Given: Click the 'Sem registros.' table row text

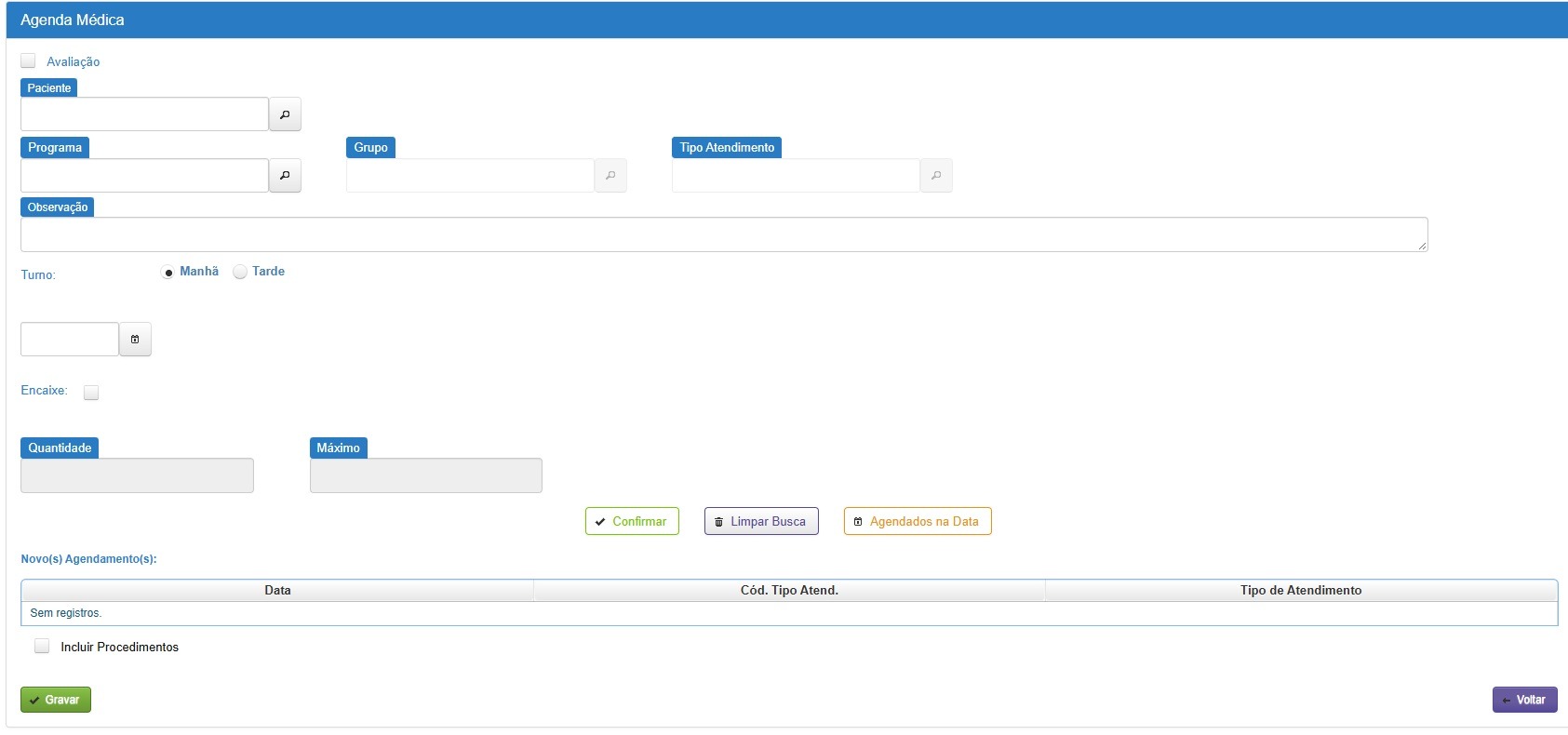Looking at the screenshot, I should 65,613.
